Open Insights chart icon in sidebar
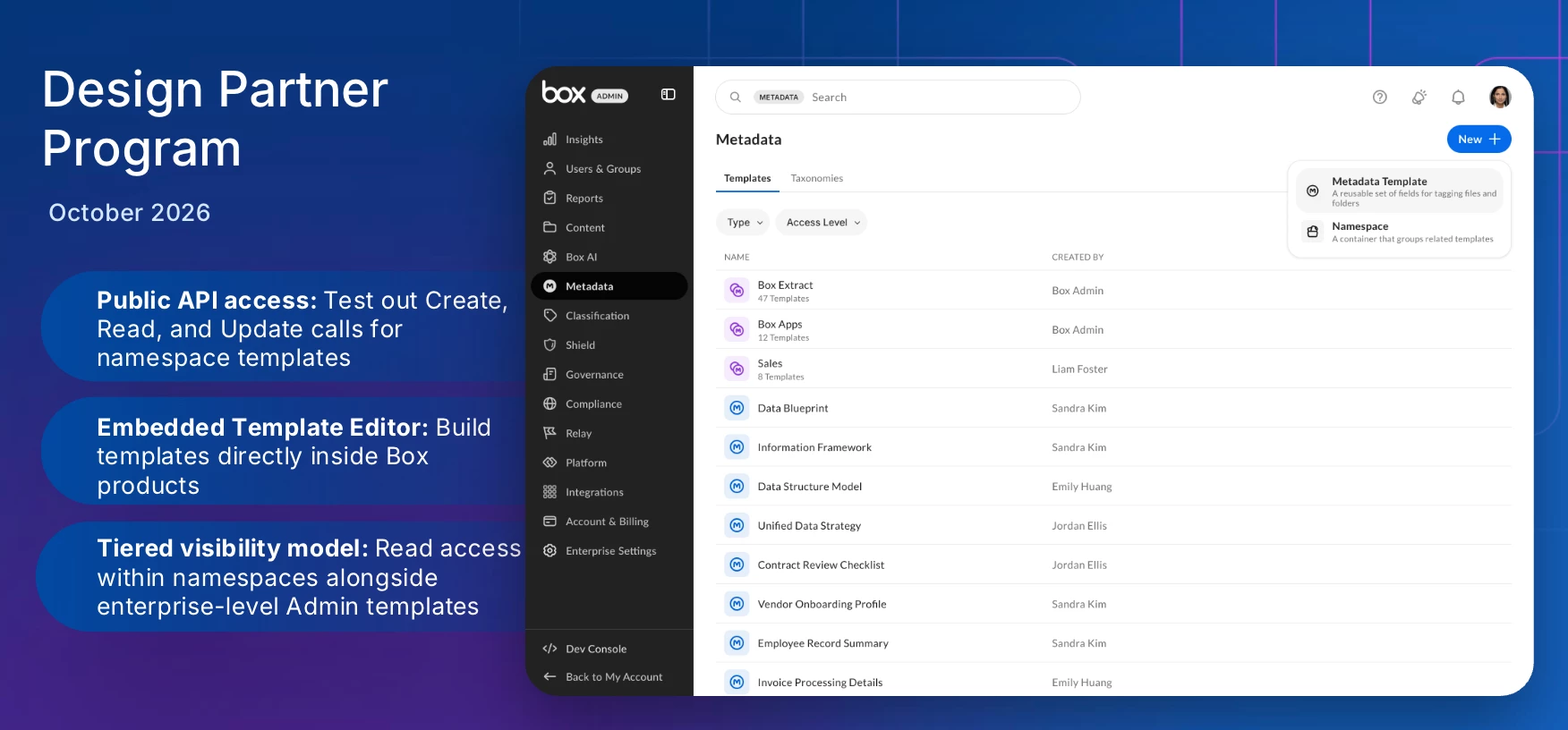The width and height of the screenshot is (1568, 730). coord(550,140)
